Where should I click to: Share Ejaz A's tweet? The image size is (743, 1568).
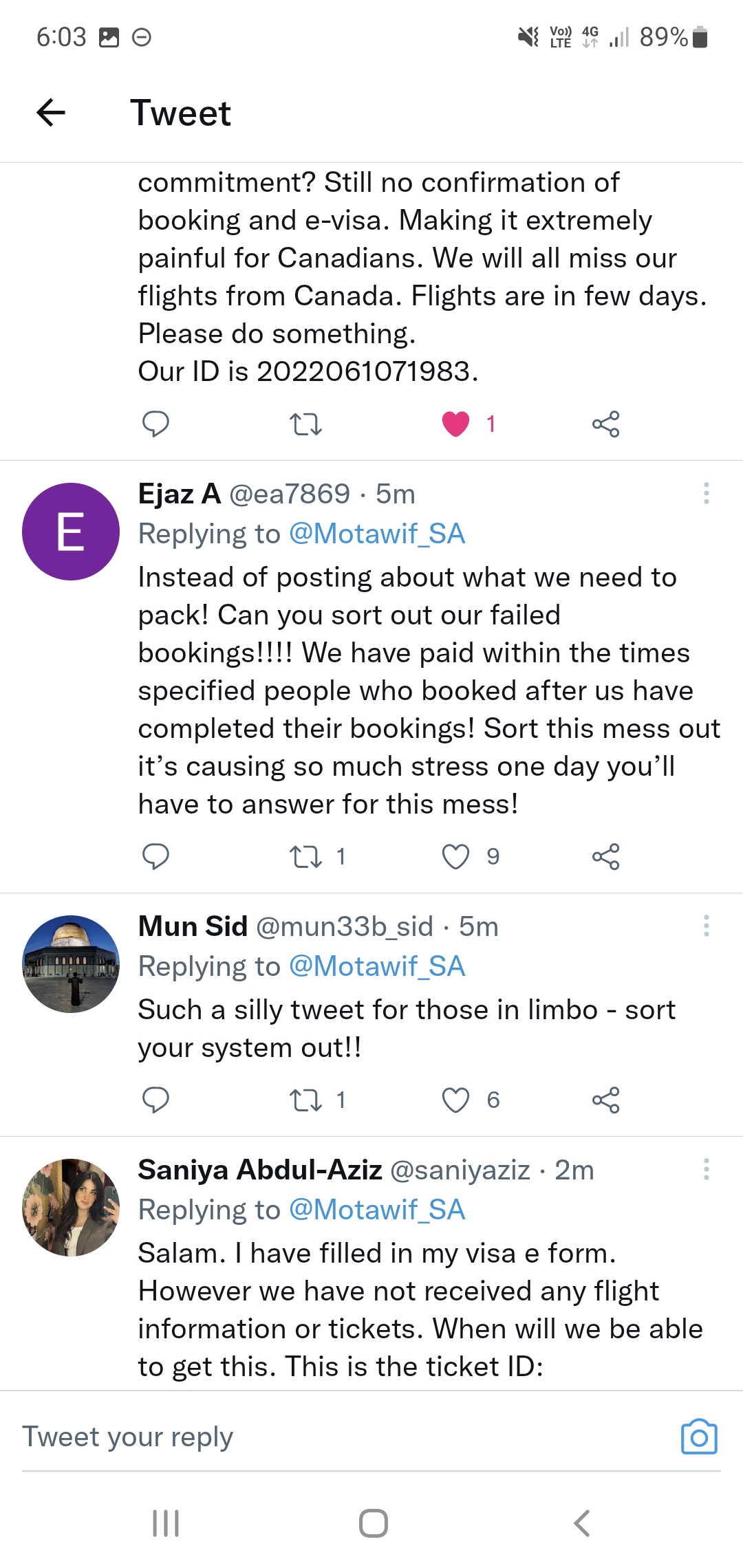coord(605,856)
